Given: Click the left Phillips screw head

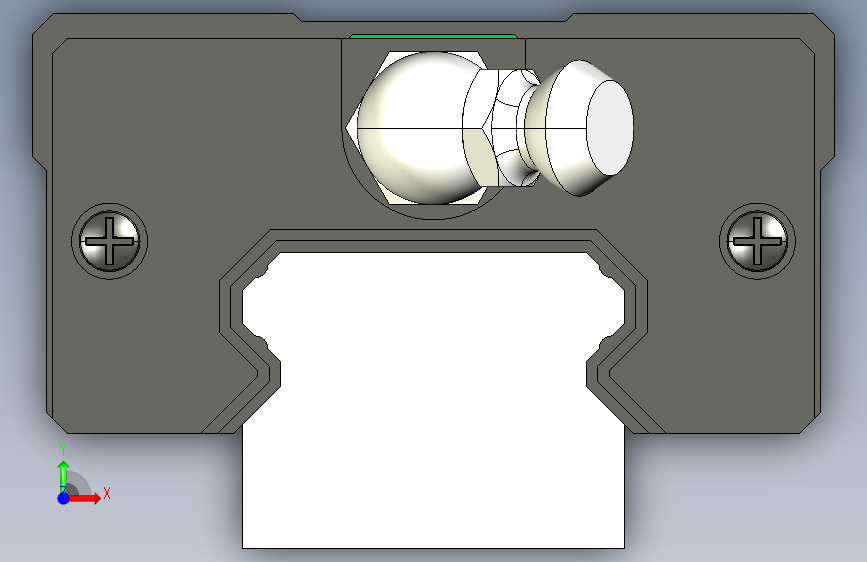Looking at the screenshot, I should coord(109,241).
